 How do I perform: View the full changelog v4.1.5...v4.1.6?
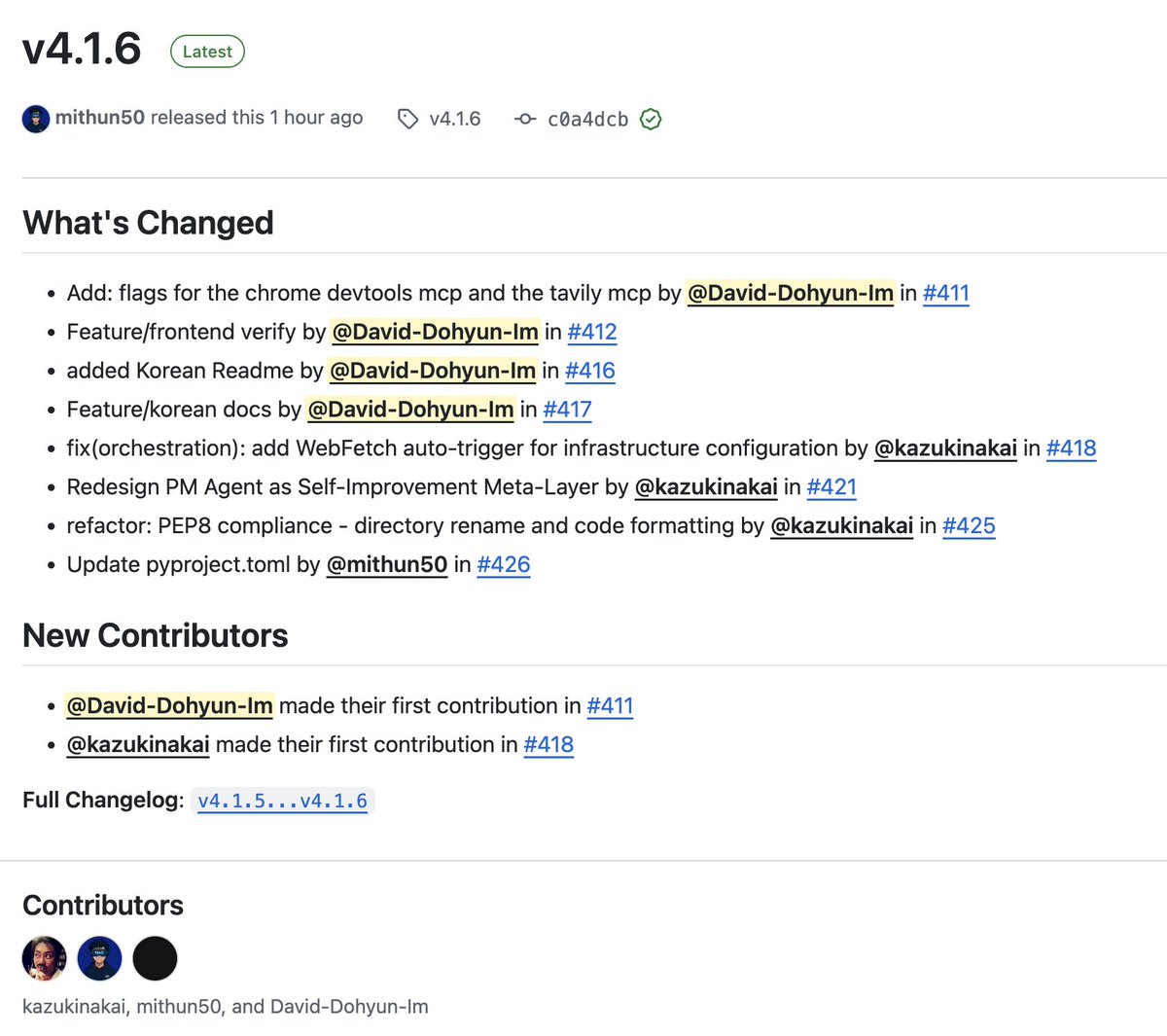282,801
